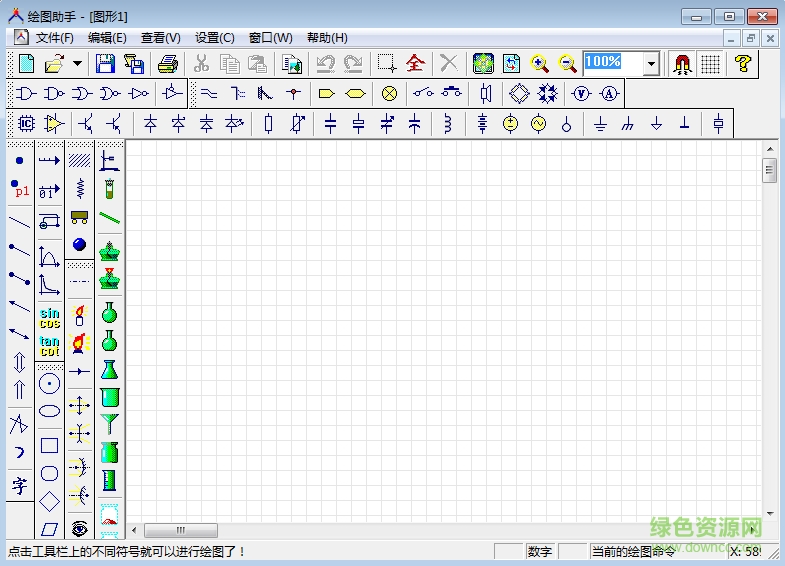The width and height of the screenshot is (785, 566).
Task: Expand the open file dropdown arrow
Action: tap(78, 64)
